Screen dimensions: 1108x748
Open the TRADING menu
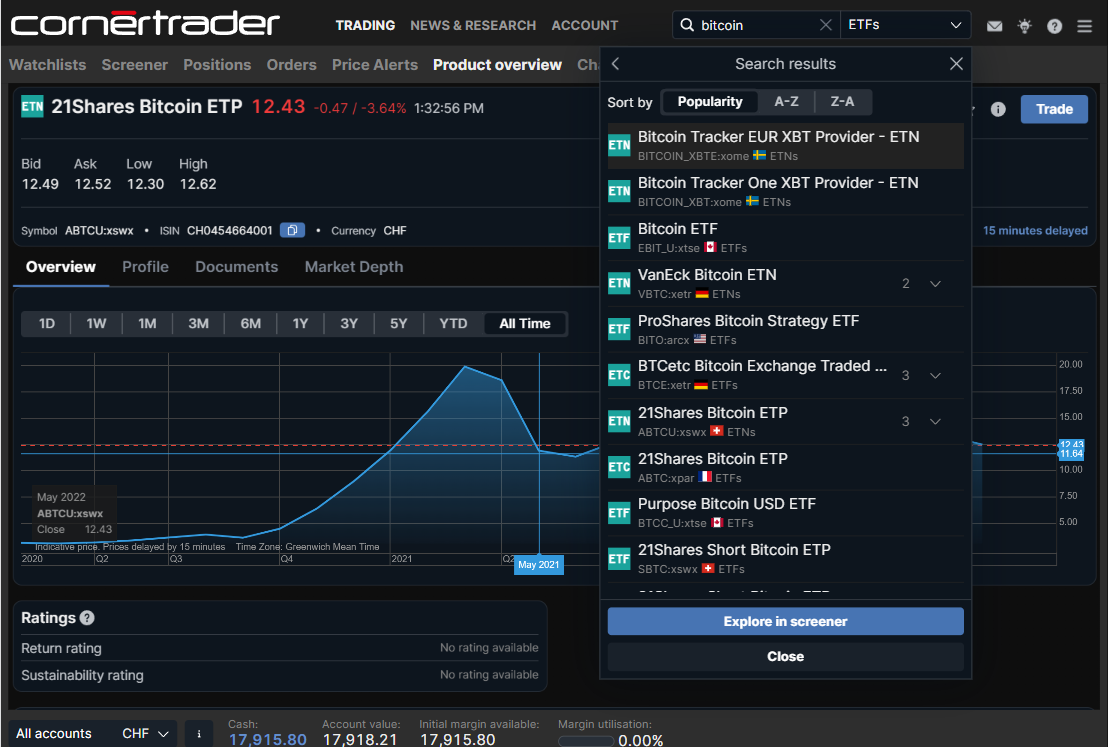coord(365,25)
